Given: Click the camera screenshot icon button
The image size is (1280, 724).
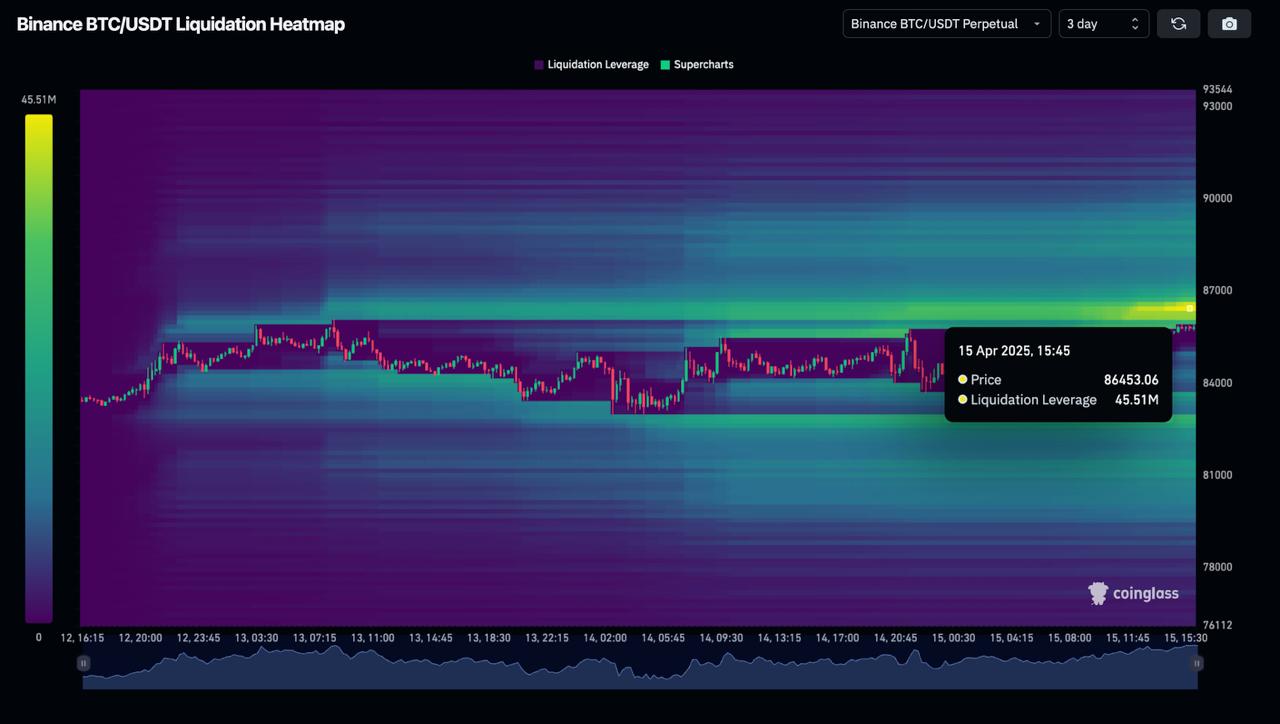Looking at the screenshot, I should (x=1229, y=23).
